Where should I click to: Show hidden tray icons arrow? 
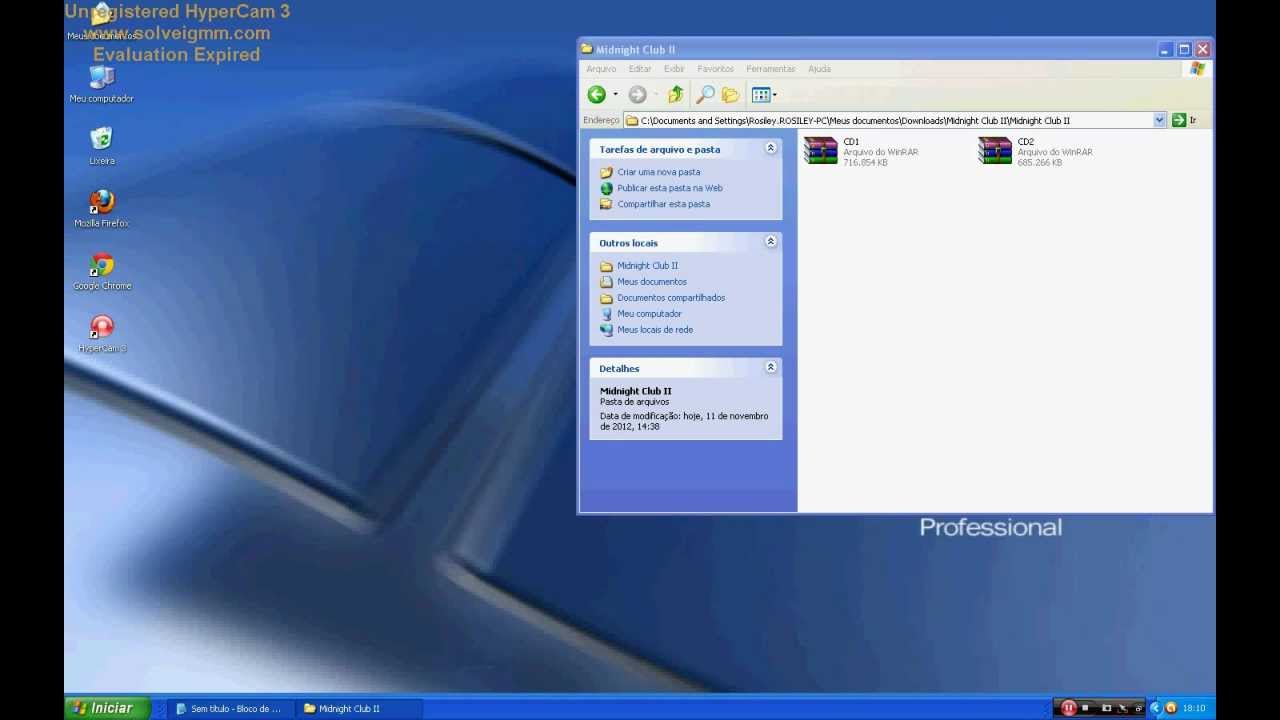(1156, 708)
